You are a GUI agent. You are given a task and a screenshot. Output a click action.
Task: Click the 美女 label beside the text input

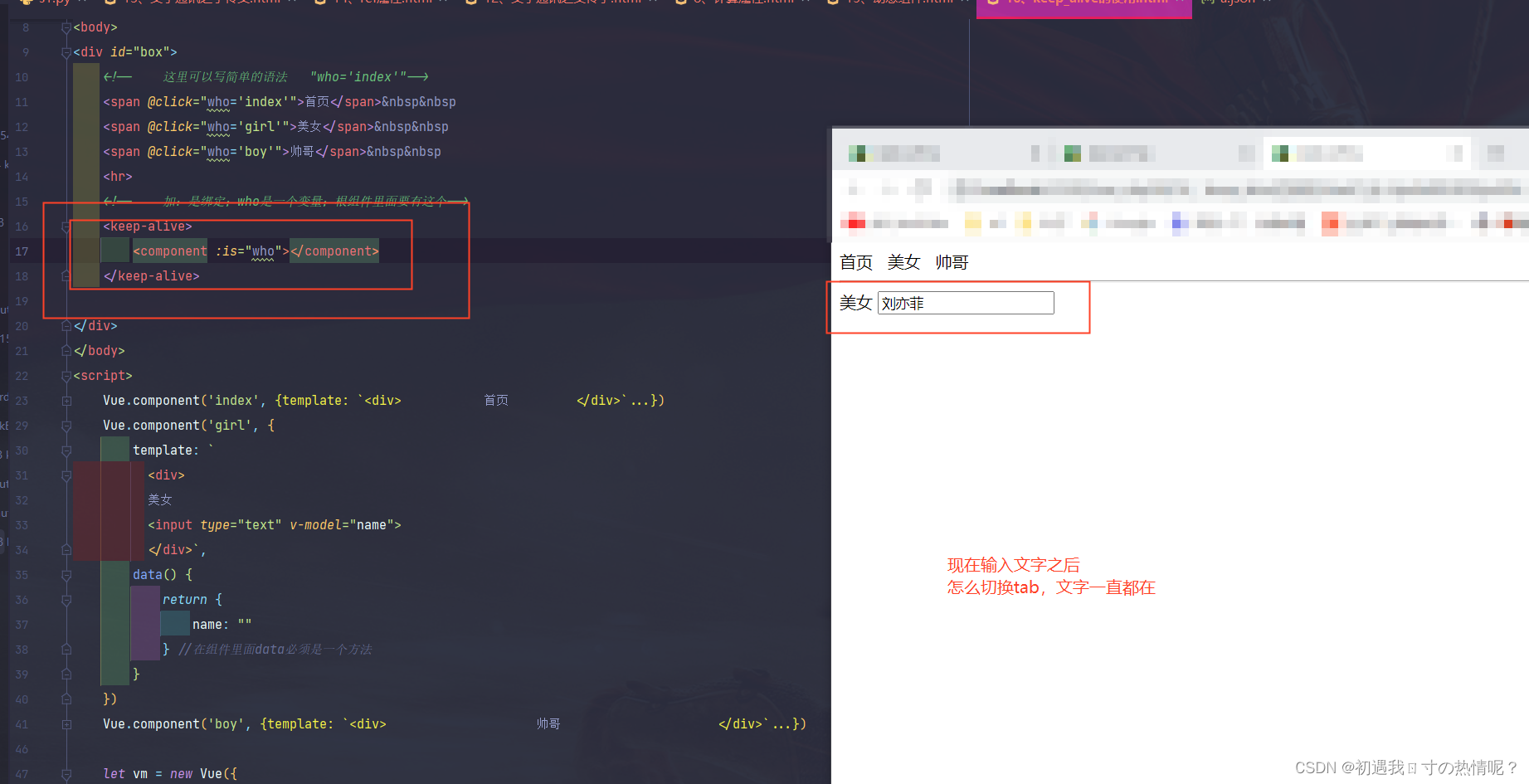855,303
